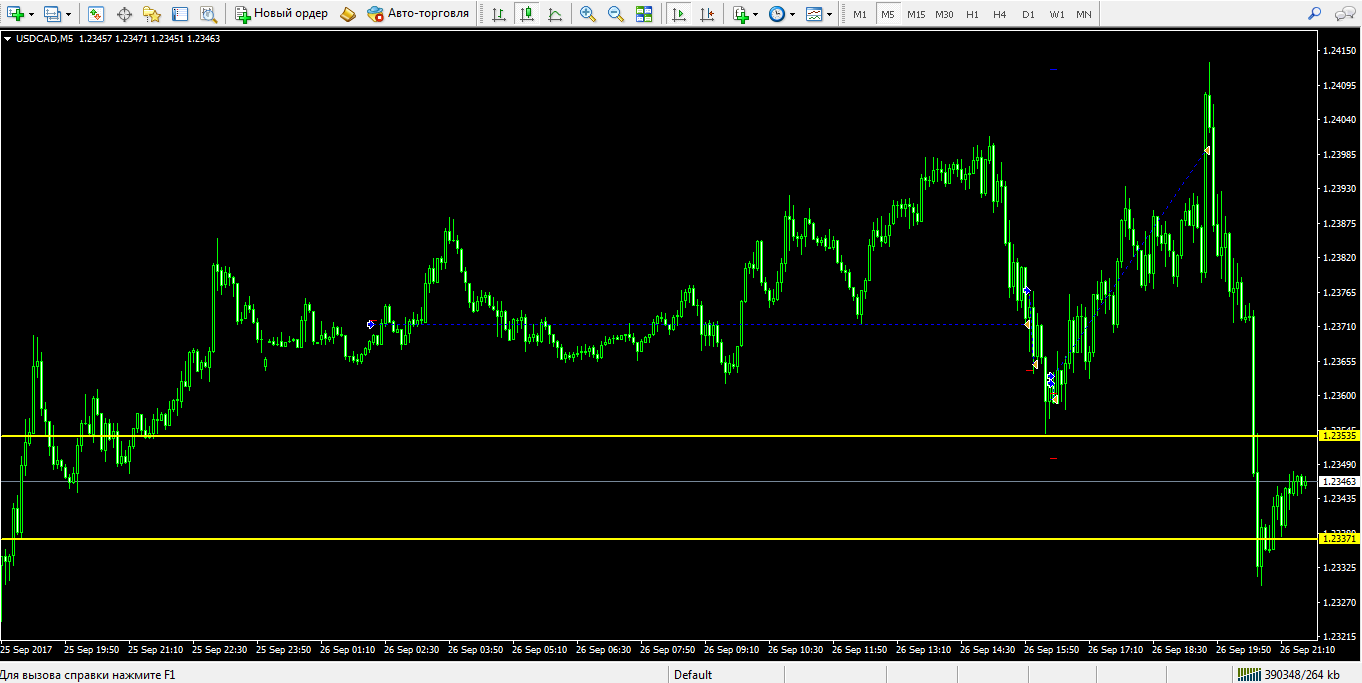Switch chart to line chart mode

[x=554, y=14]
